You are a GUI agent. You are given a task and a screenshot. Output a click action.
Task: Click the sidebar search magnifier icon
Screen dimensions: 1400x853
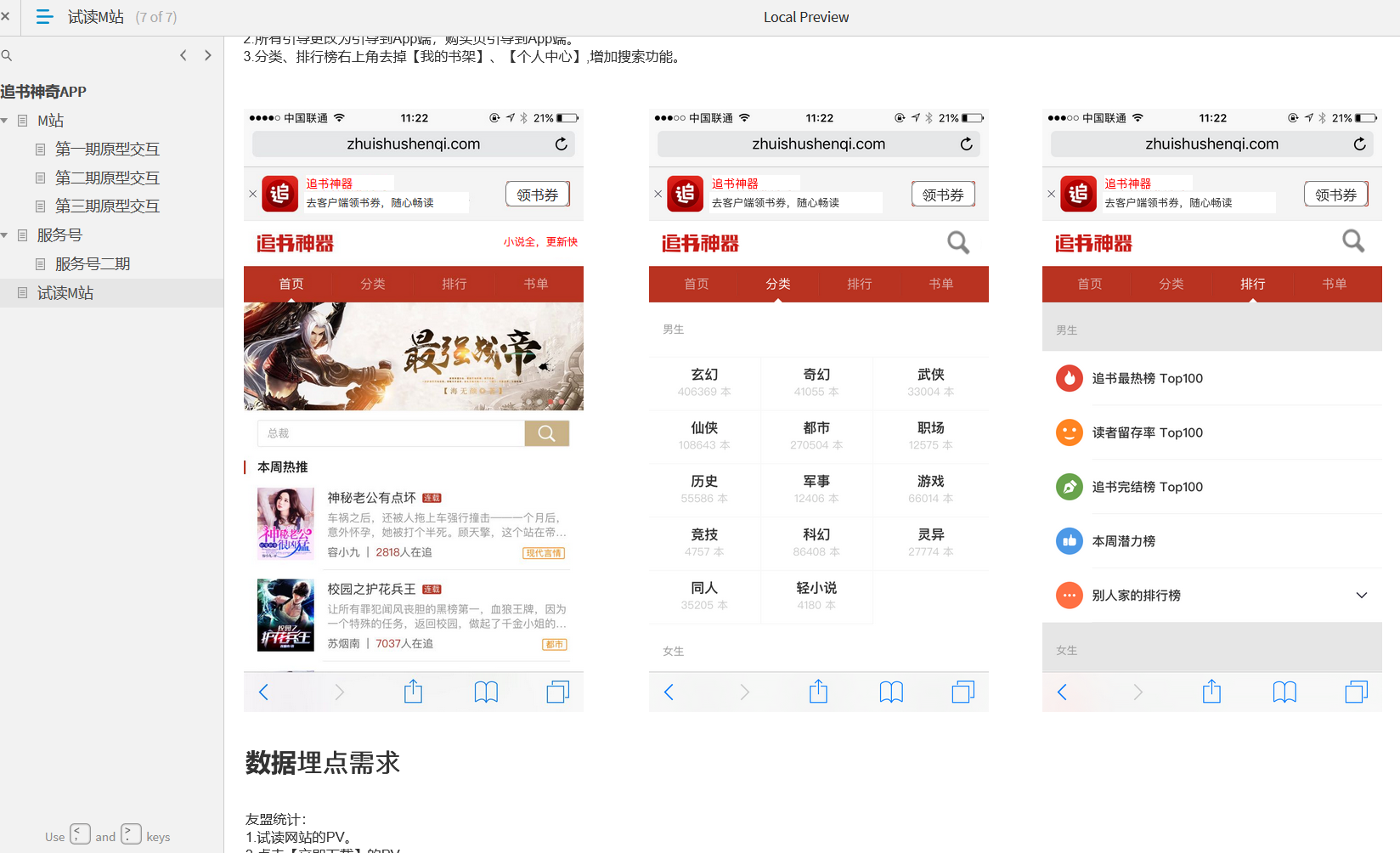click(x=7, y=55)
